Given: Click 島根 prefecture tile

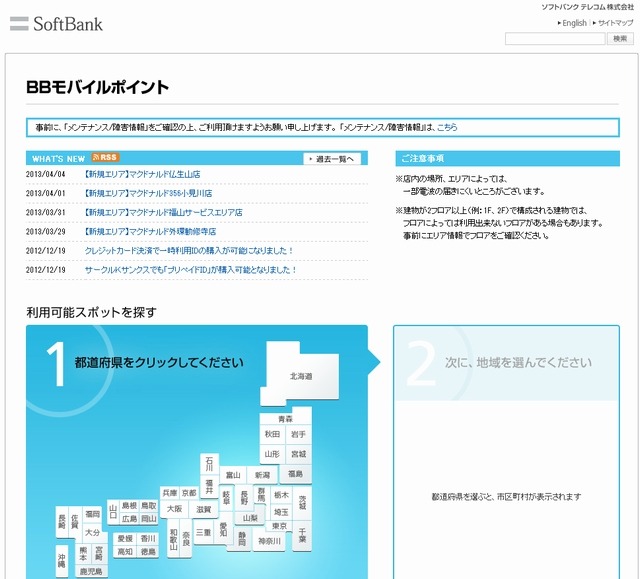Looking at the screenshot, I should tap(129, 506).
